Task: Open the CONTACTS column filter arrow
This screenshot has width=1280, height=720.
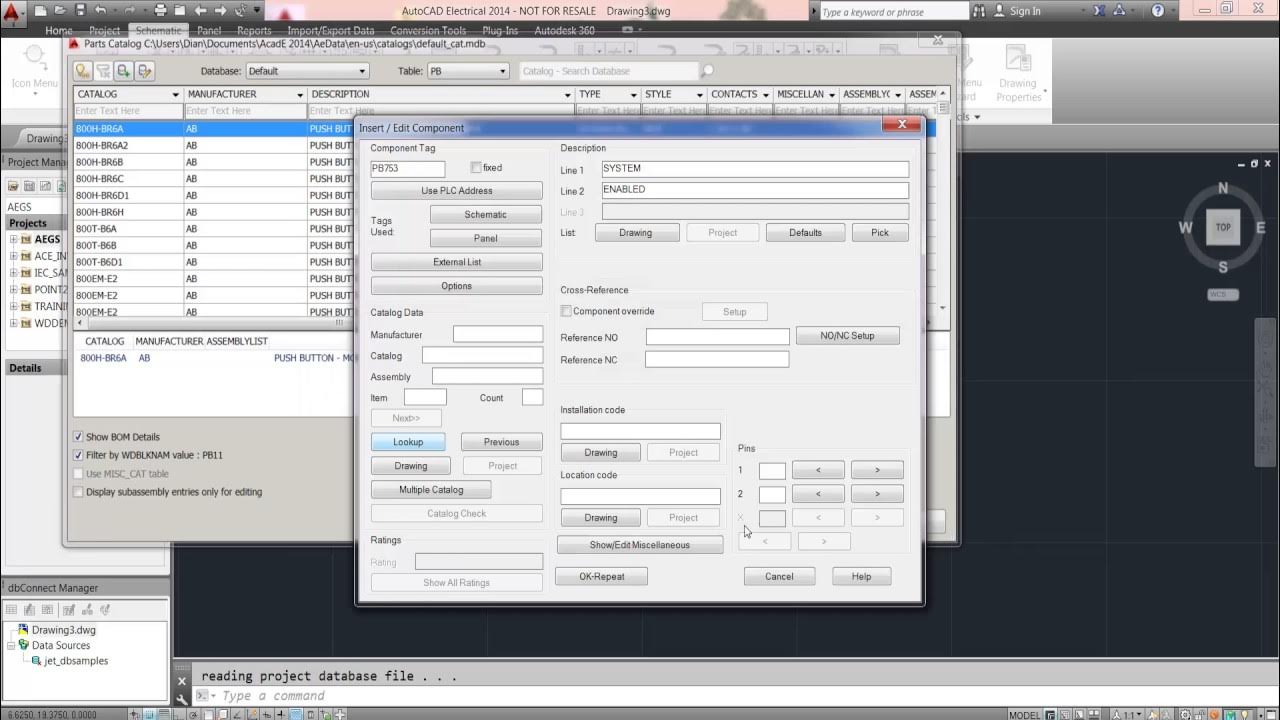Action: [764, 95]
